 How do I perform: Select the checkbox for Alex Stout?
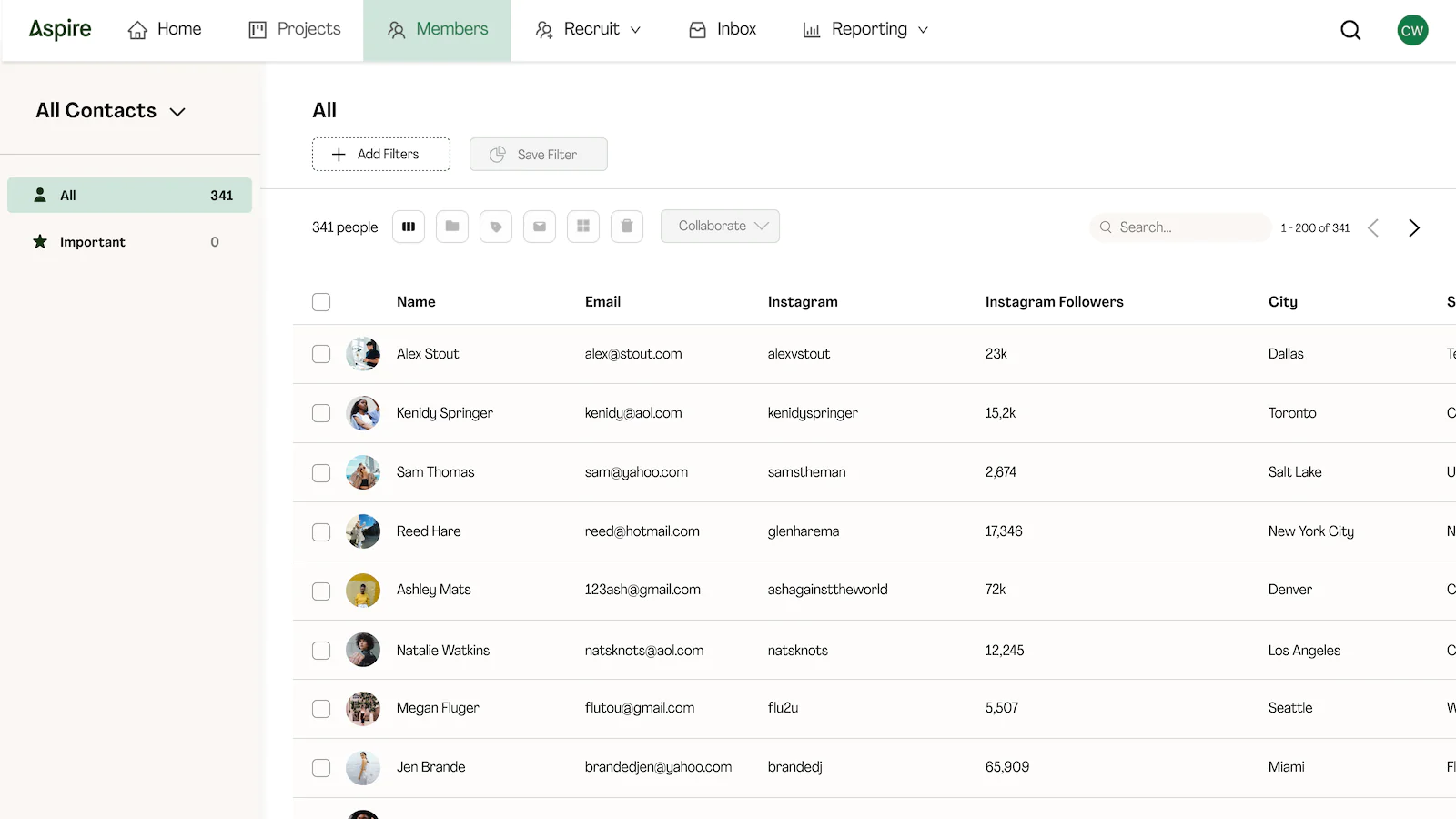coord(321,354)
